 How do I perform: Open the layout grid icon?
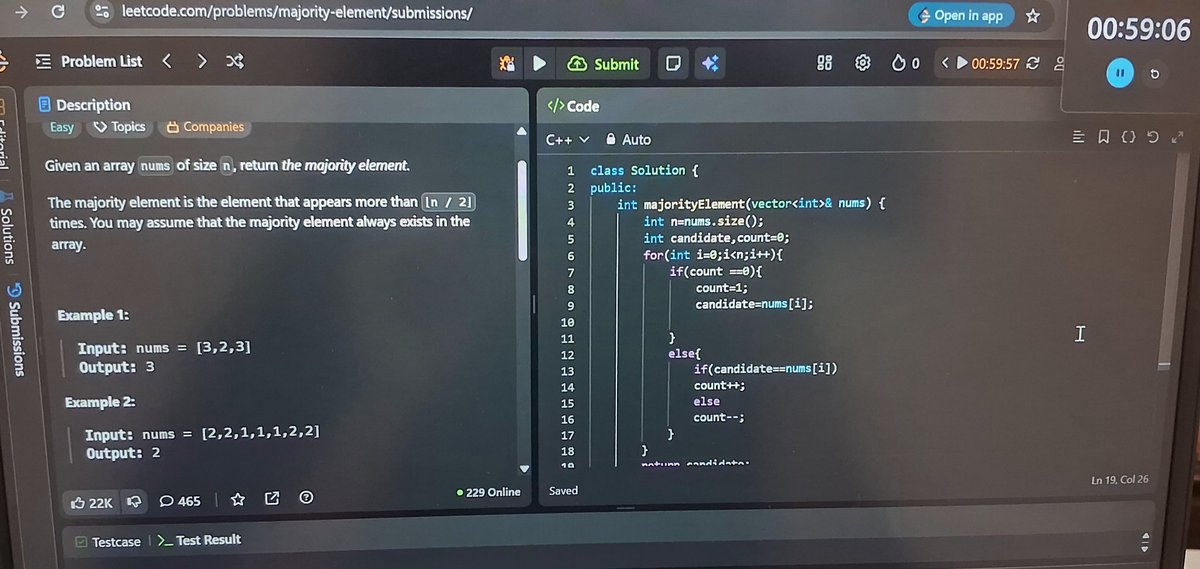click(x=825, y=63)
